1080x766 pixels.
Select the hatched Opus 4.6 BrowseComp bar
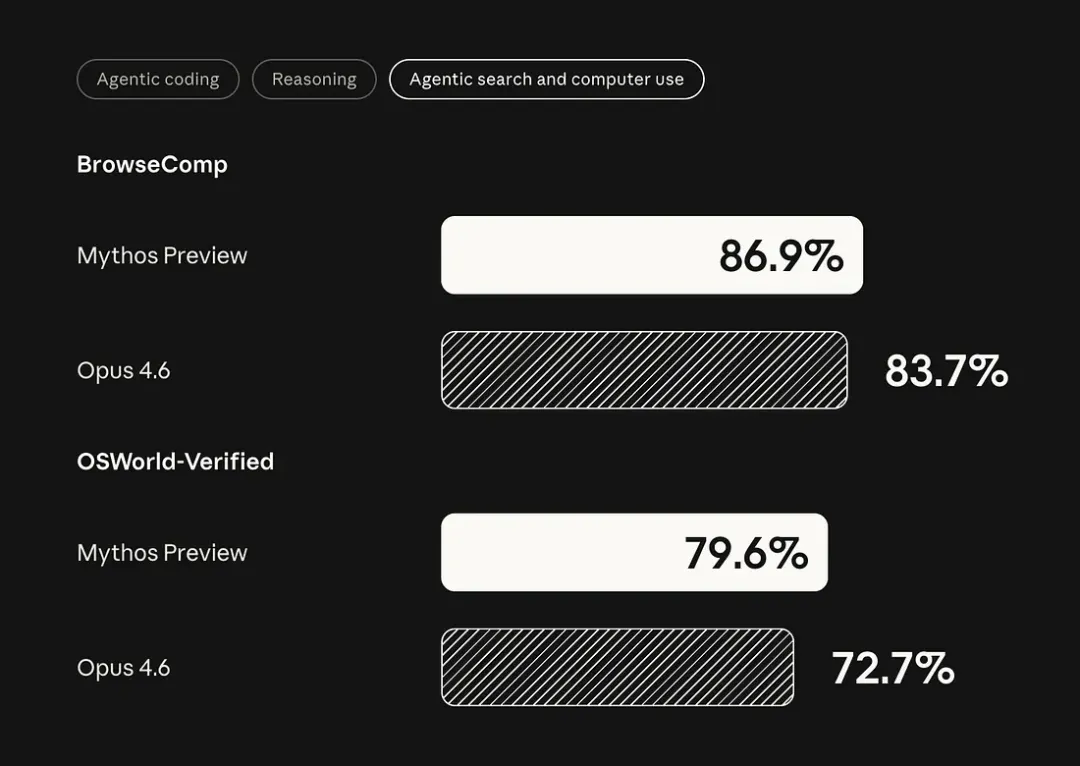click(644, 370)
